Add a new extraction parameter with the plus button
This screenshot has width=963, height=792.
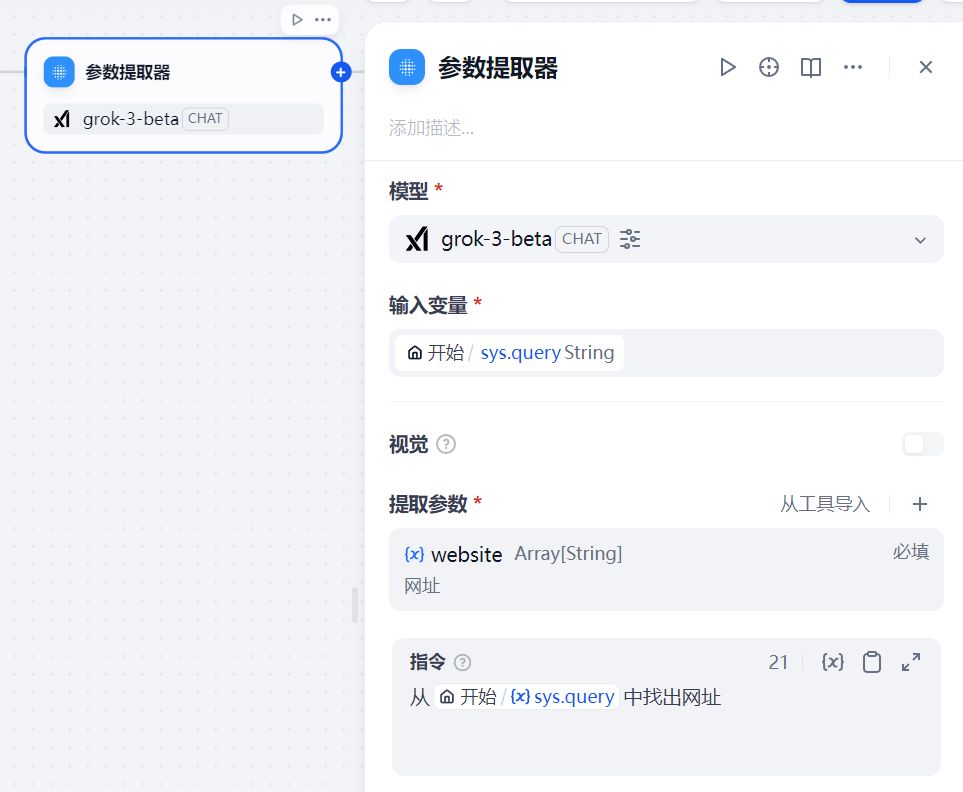919,504
